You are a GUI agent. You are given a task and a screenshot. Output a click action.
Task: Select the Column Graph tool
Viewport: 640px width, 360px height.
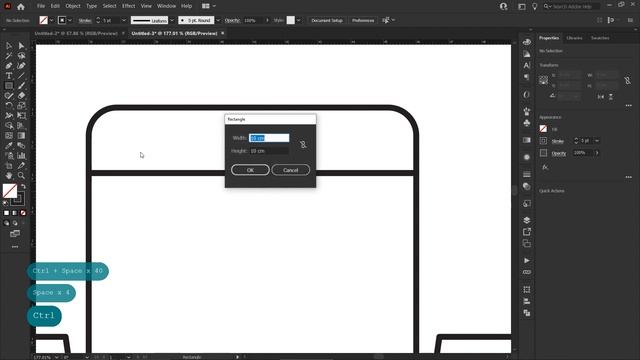[x=21, y=156]
